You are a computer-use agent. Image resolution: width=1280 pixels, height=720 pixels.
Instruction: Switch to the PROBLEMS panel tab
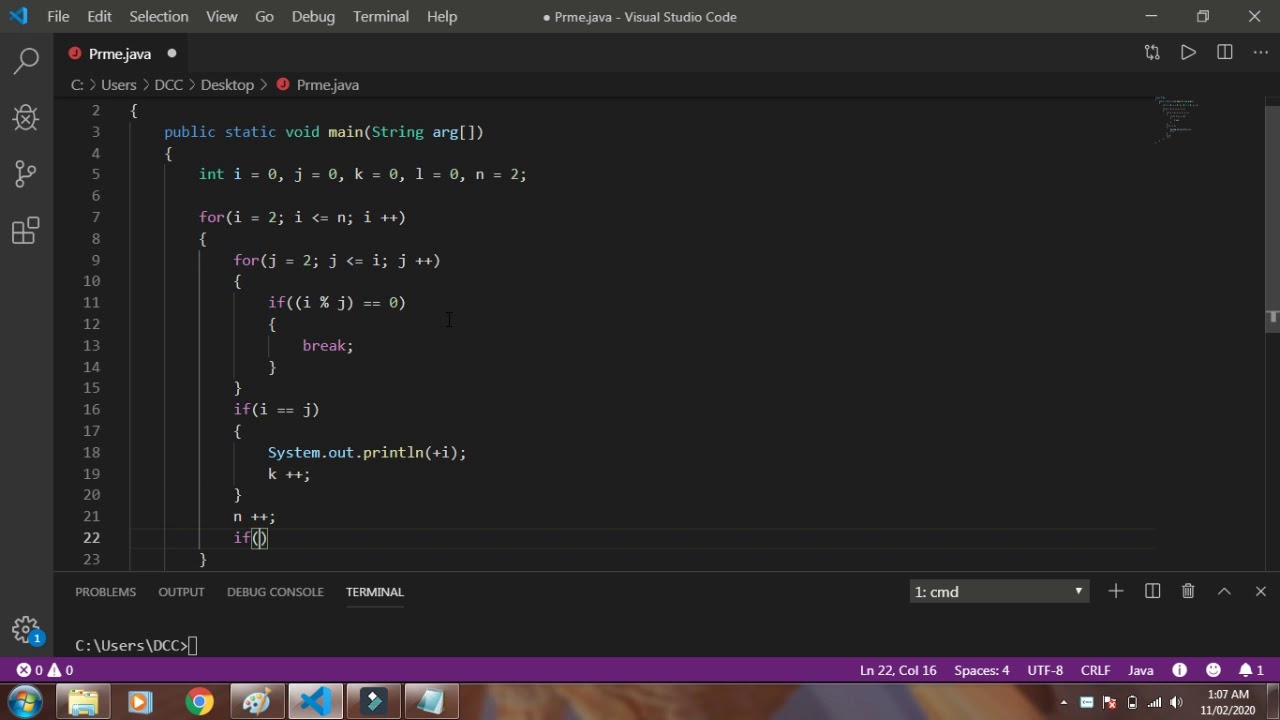(105, 591)
